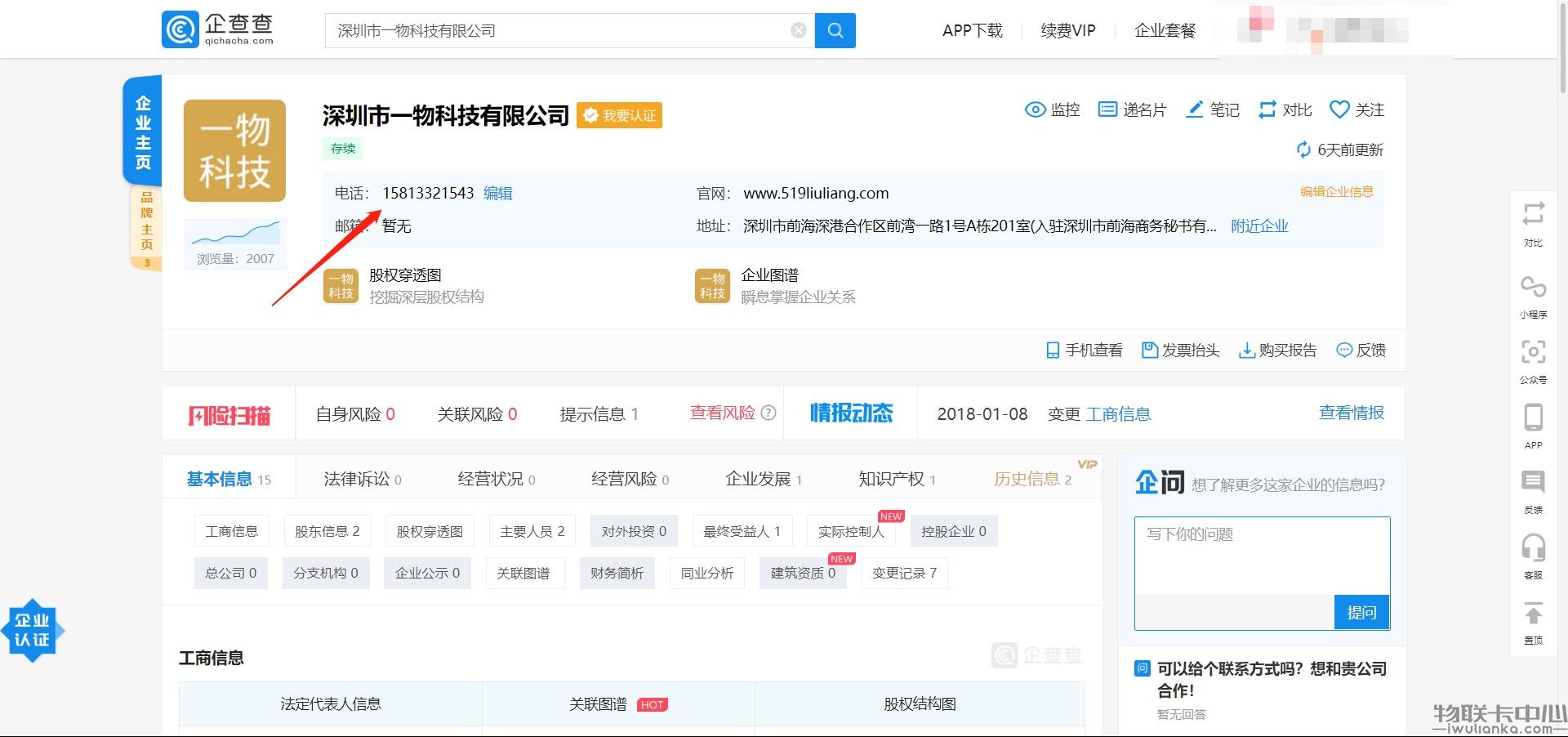
Task: Open 续费VIP in top navigation
Action: [1068, 30]
